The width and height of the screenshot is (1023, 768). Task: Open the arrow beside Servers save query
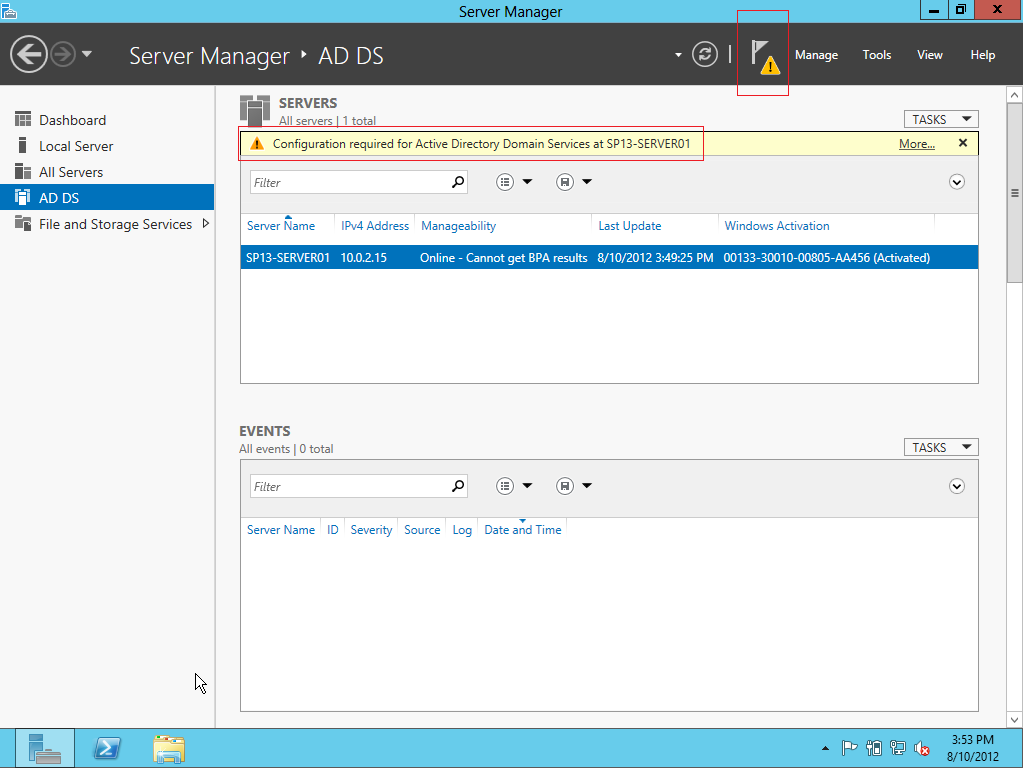(587, 182)
